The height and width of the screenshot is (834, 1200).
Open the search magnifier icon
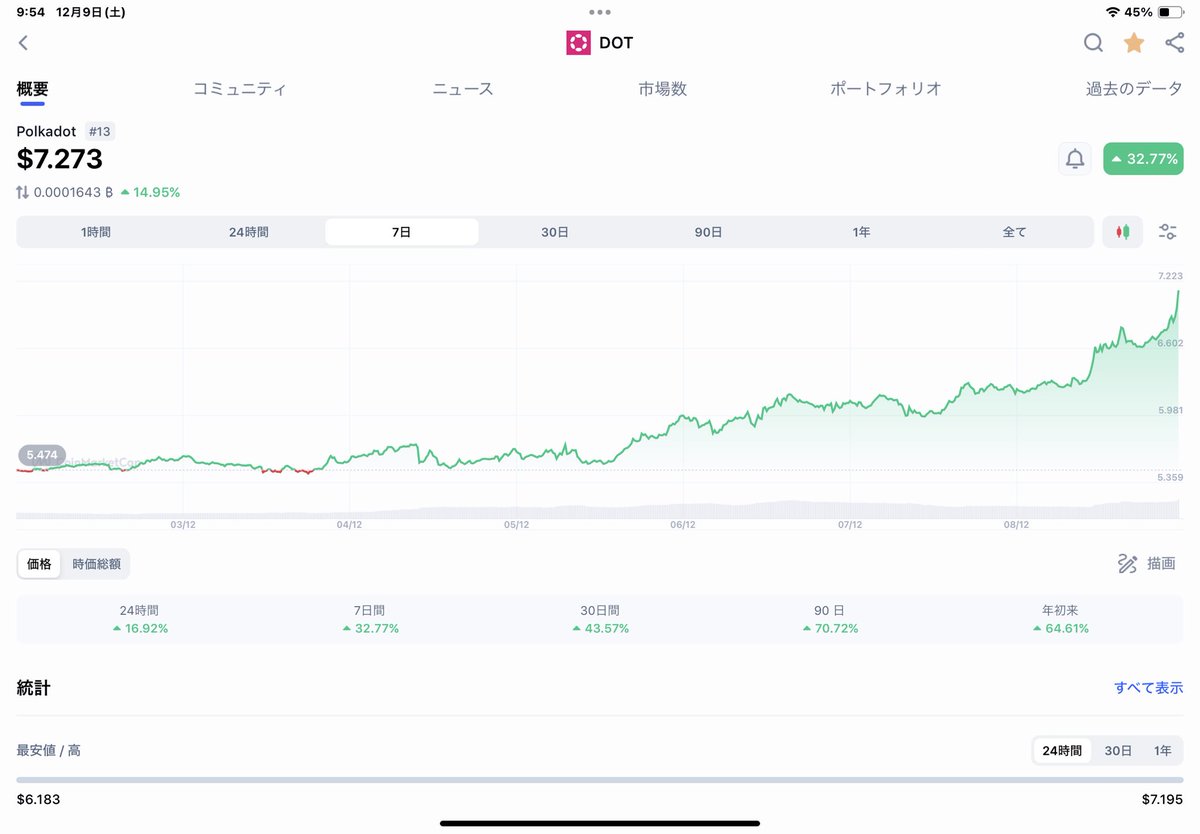[1093, 42]
